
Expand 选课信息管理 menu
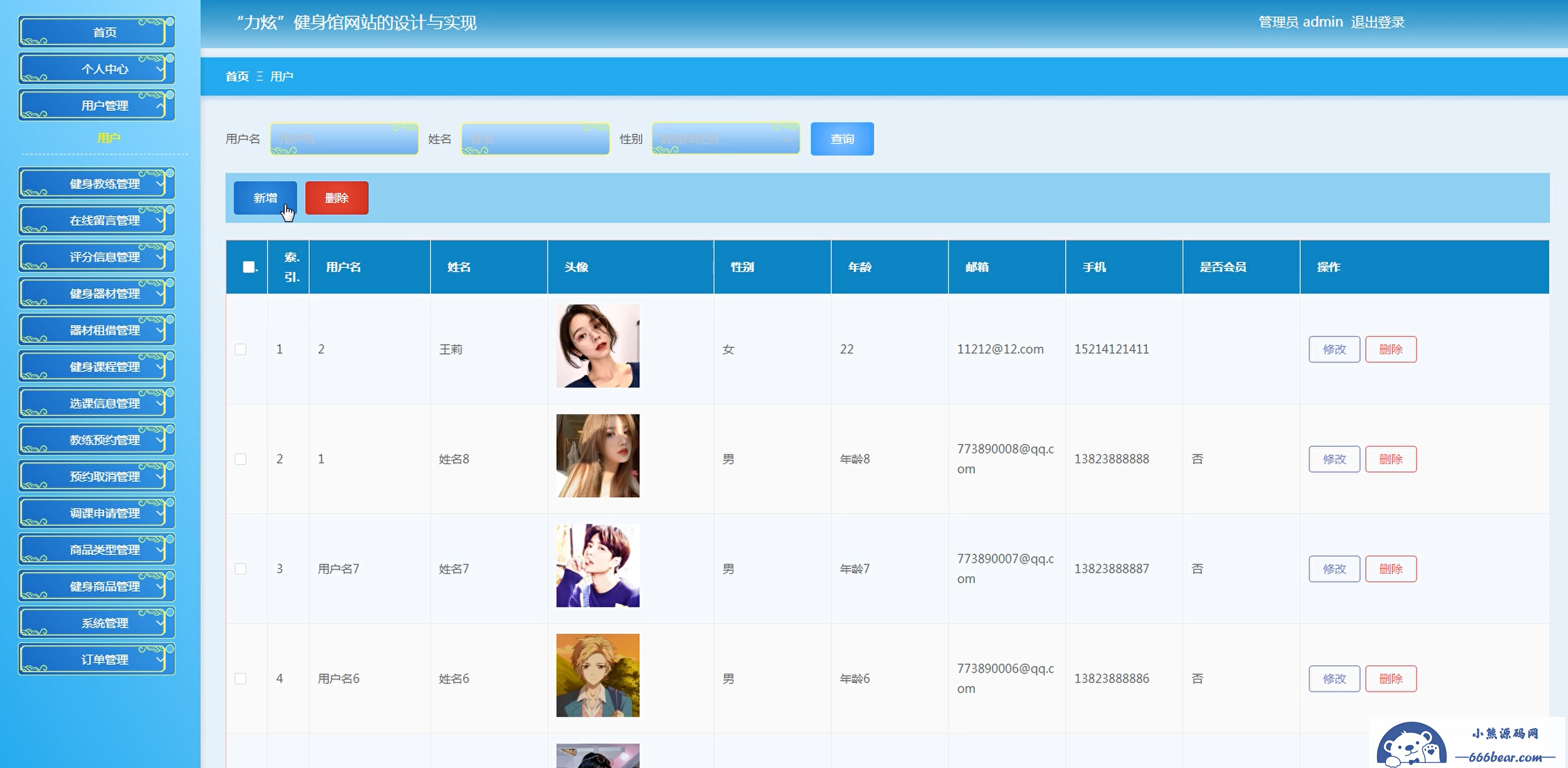[97, 402]
